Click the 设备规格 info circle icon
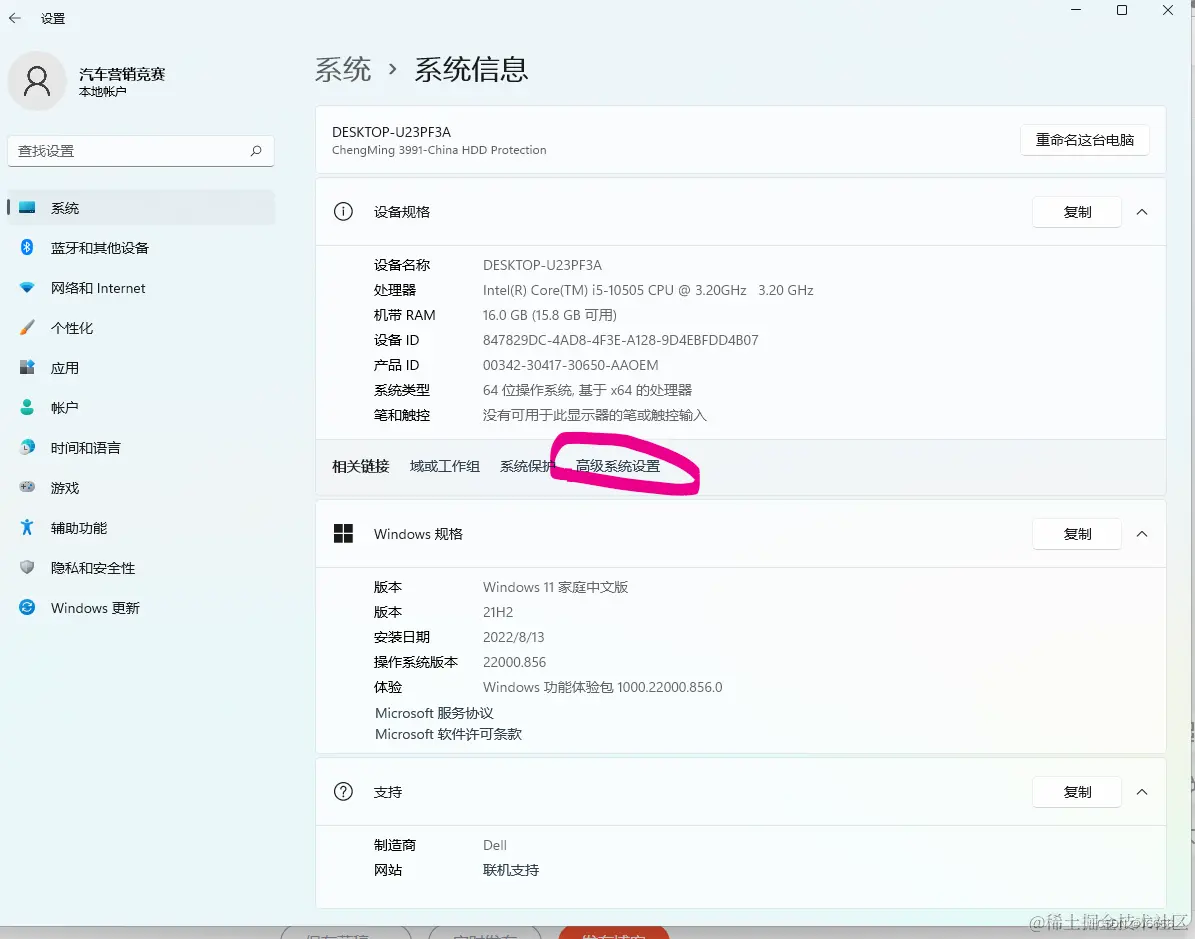Screen dimensions: 1195x939 (343, 212)
